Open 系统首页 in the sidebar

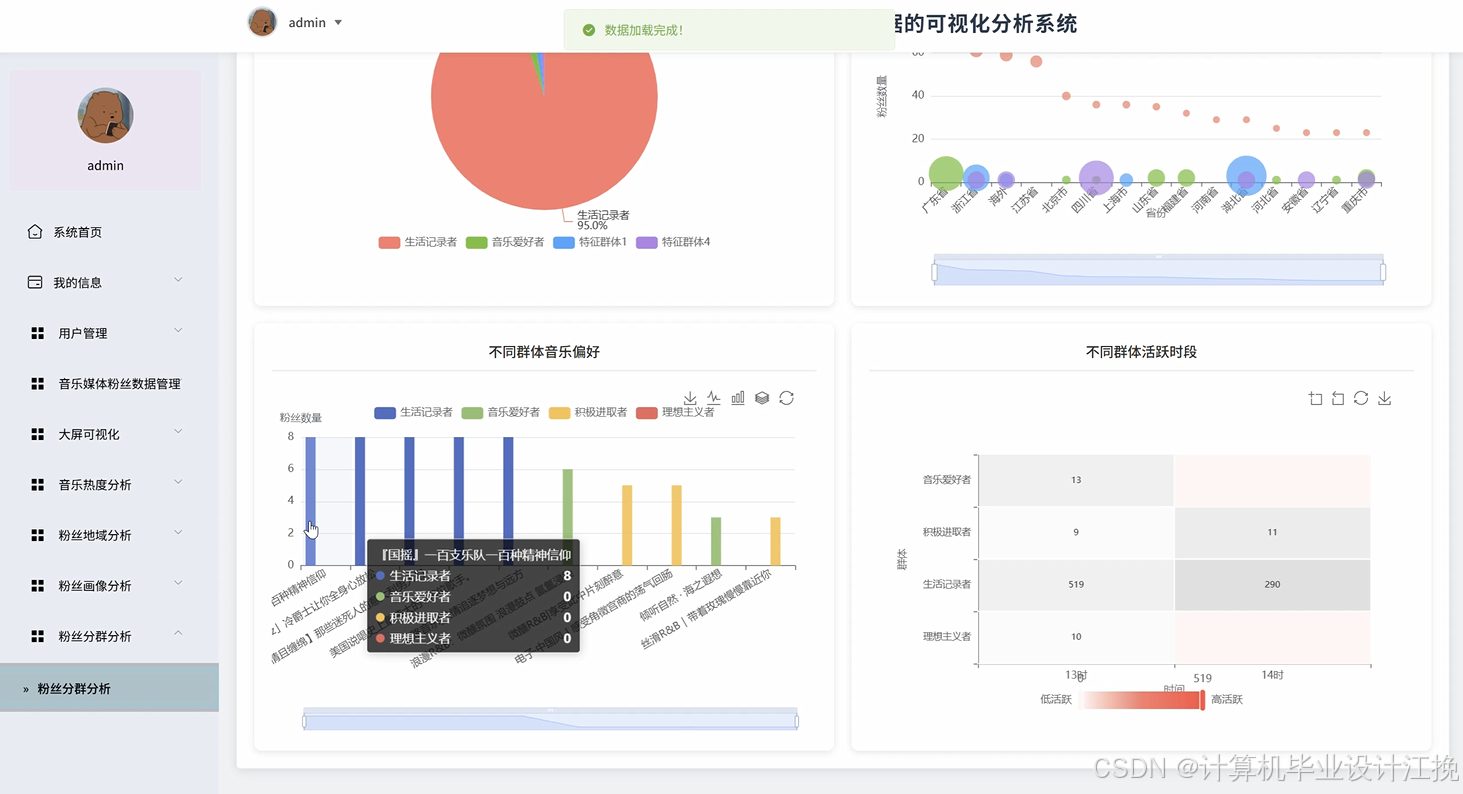click(109, 232)
